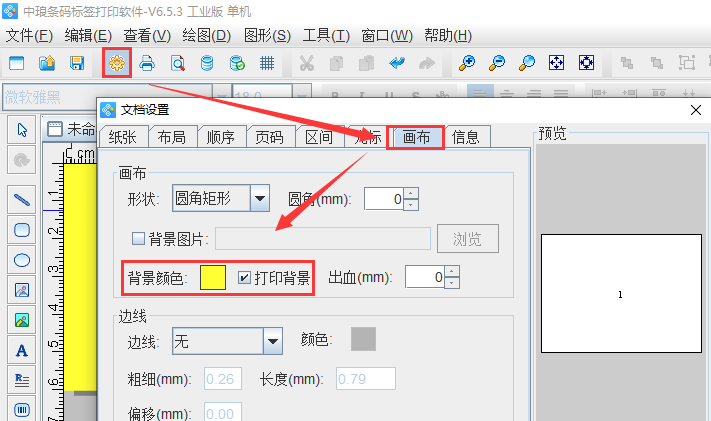Switch to the 区间 tab
This screenshot has width=711, height=421.
(x=319, y=137)
